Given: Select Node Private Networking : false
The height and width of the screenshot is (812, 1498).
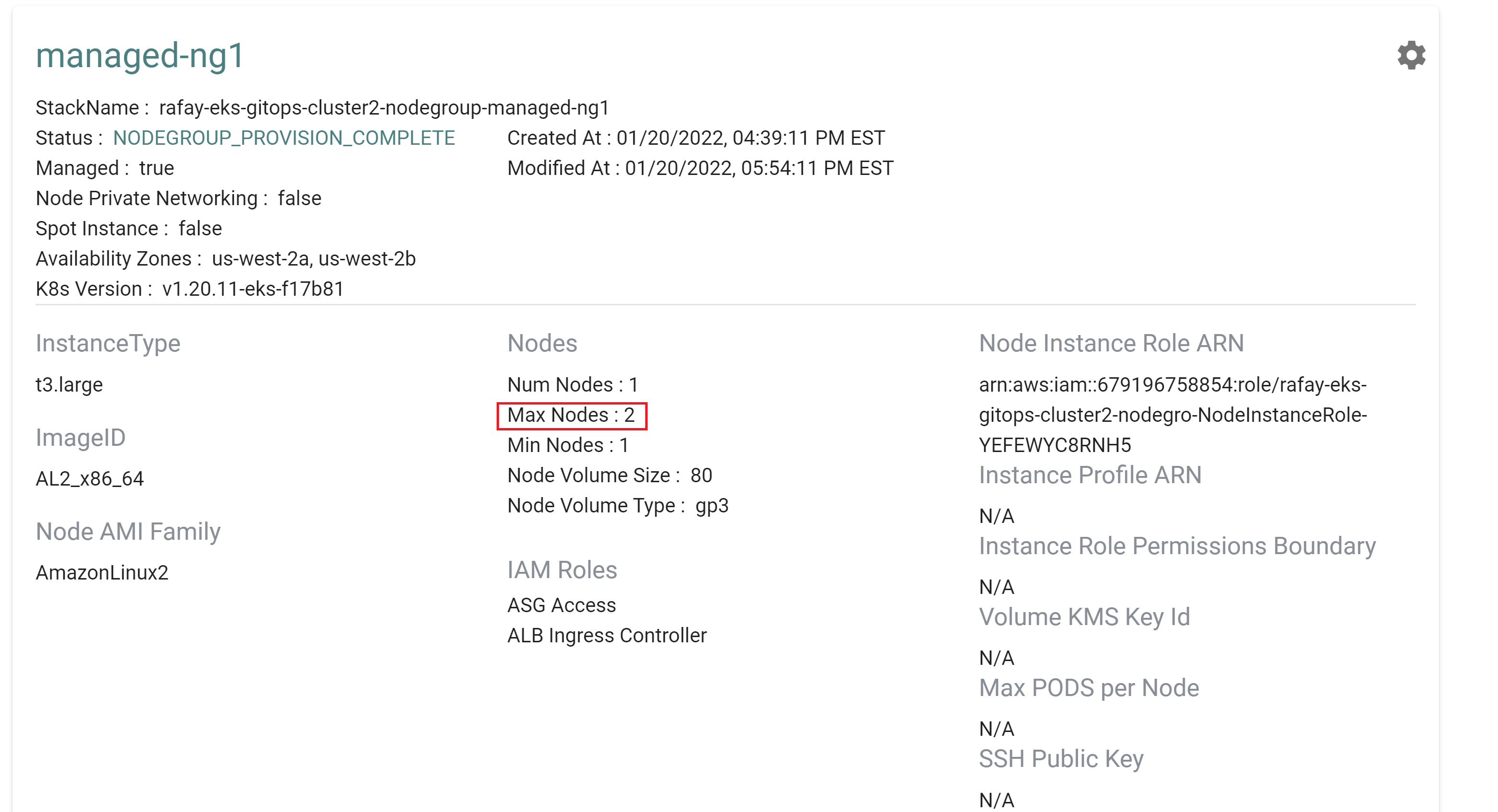Looking at the screenshot, I should click(178, 198).
